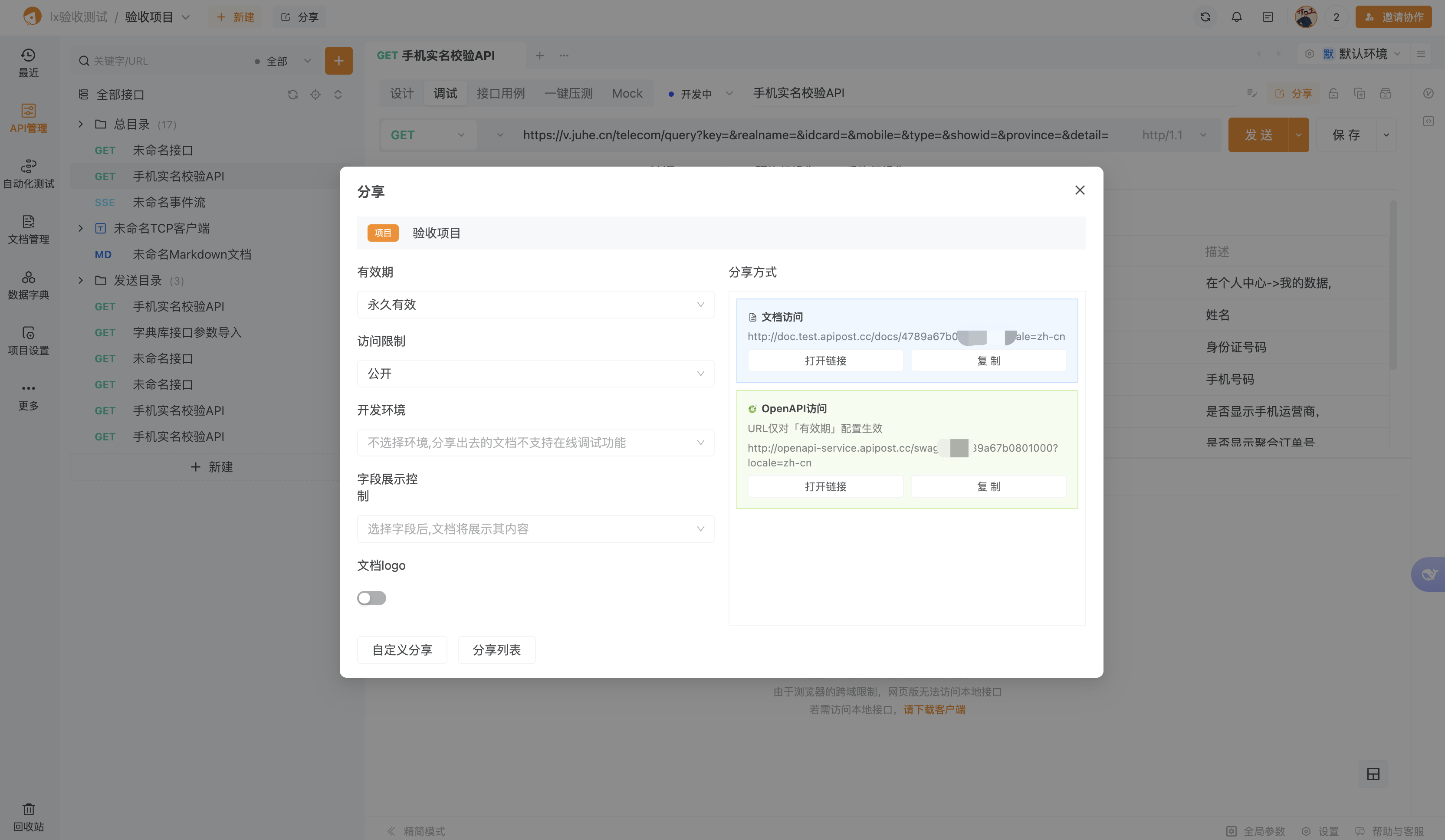This screenshot has width=1445, height=840.
Task: Click 打开链接 under OpenAPI访问
Action: click(825, 486)
